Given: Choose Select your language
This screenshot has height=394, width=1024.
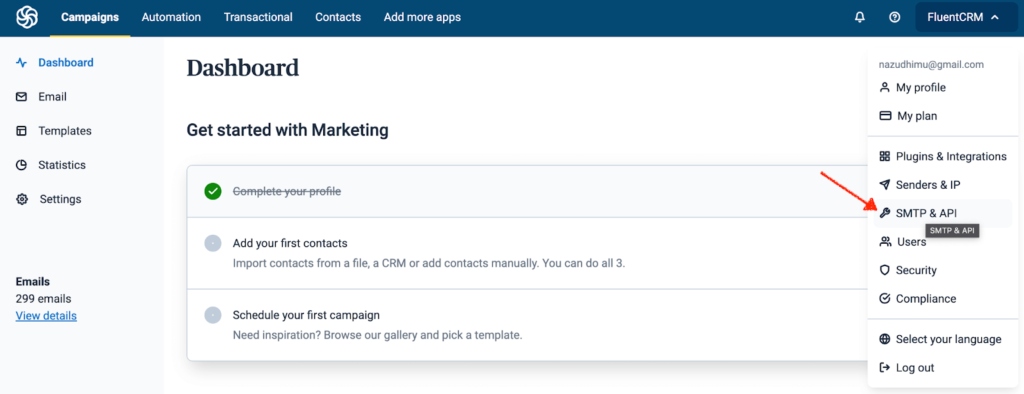Looking at the screenshot, I should tap(948, 339).
